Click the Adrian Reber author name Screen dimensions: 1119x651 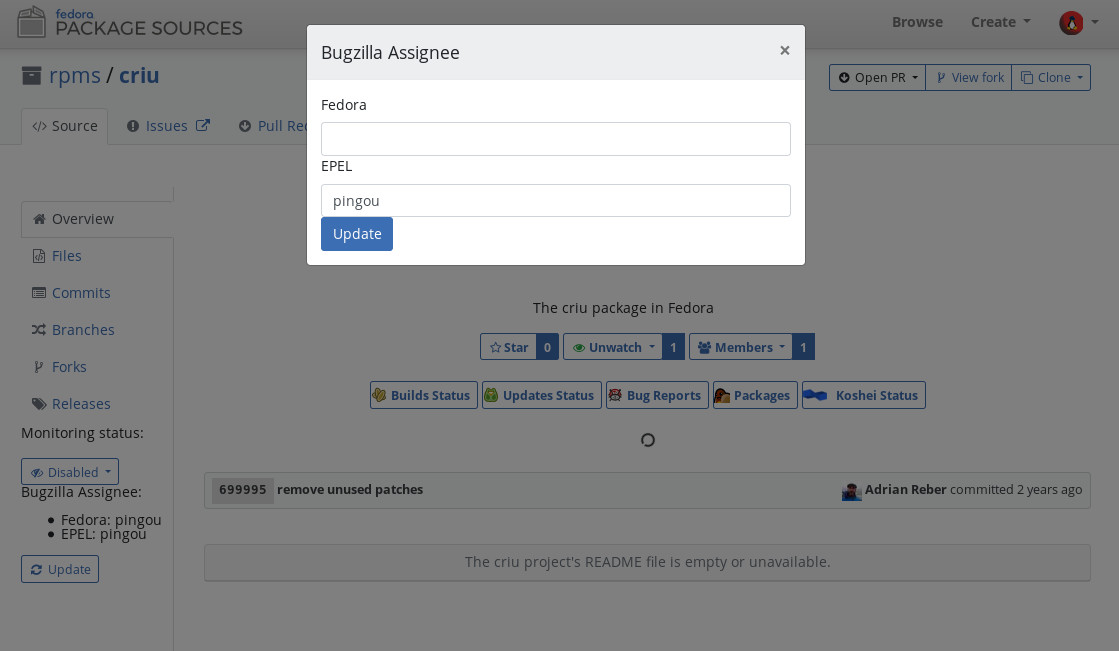point(906,490)
